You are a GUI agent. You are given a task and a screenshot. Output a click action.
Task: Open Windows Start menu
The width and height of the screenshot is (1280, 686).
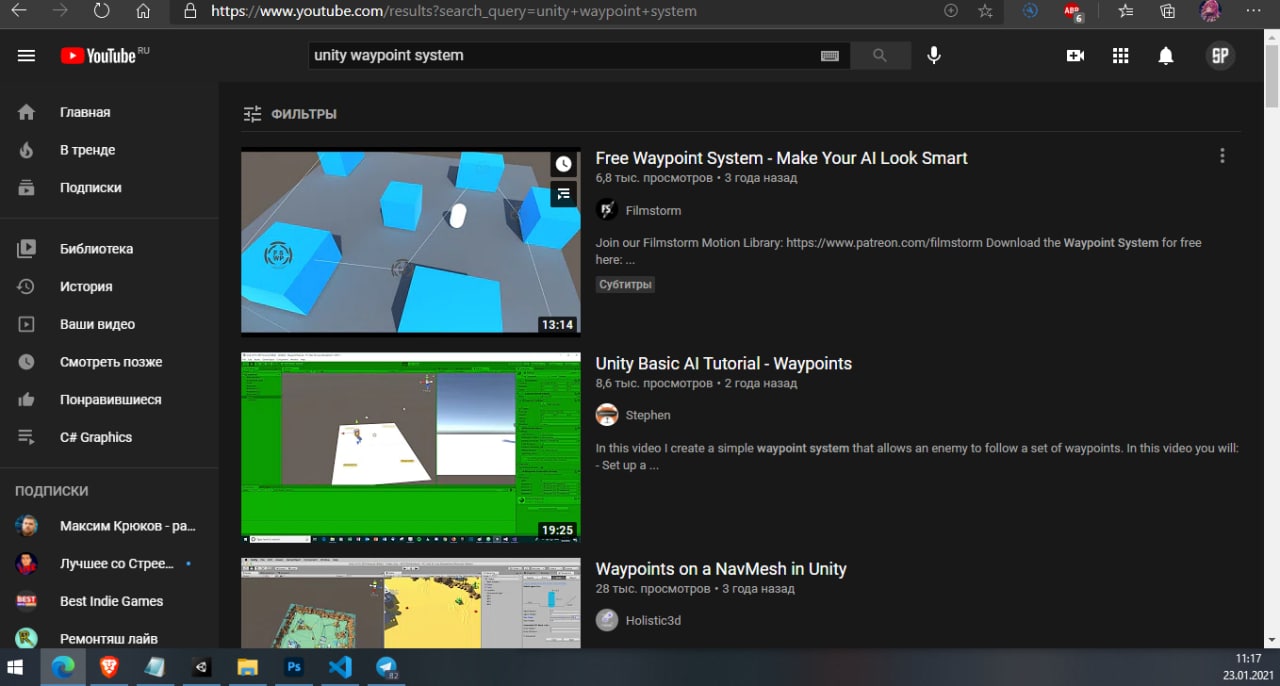[16, 667]
